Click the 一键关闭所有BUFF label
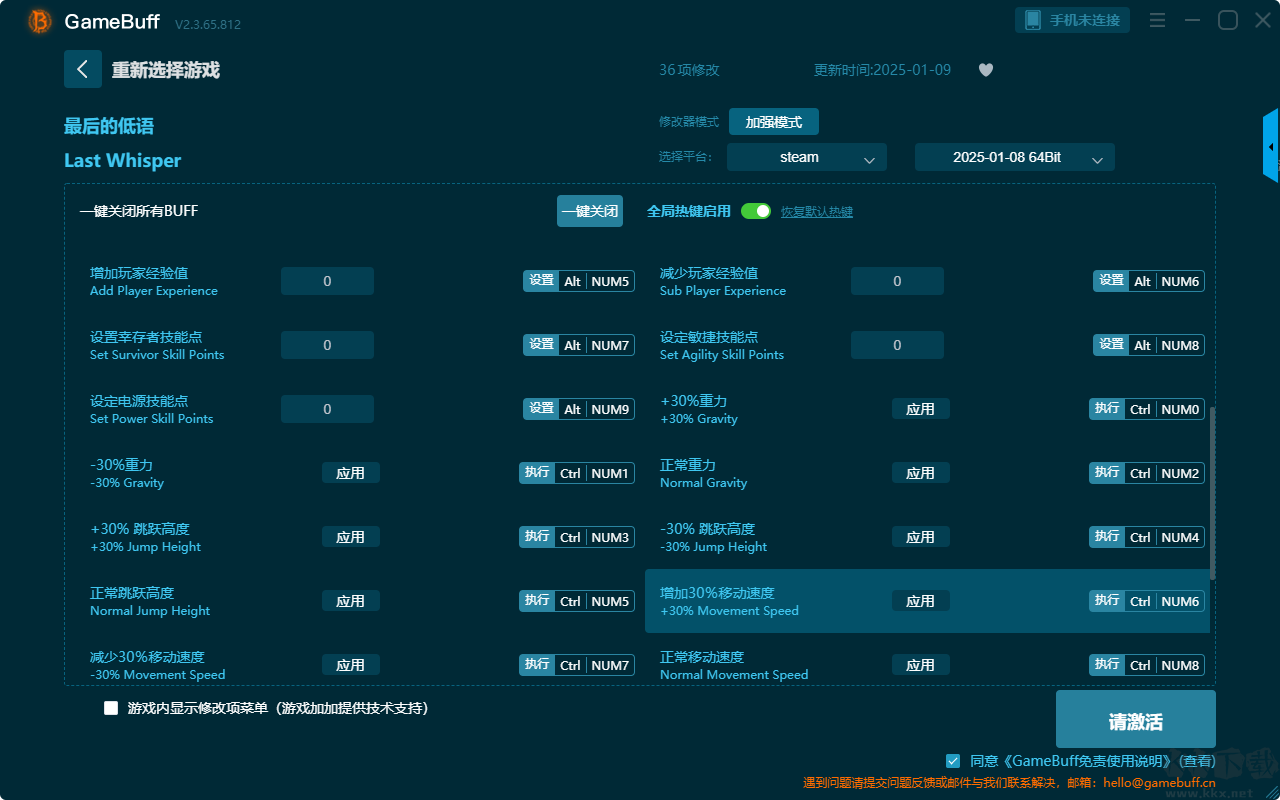 (x=139, y=211)
